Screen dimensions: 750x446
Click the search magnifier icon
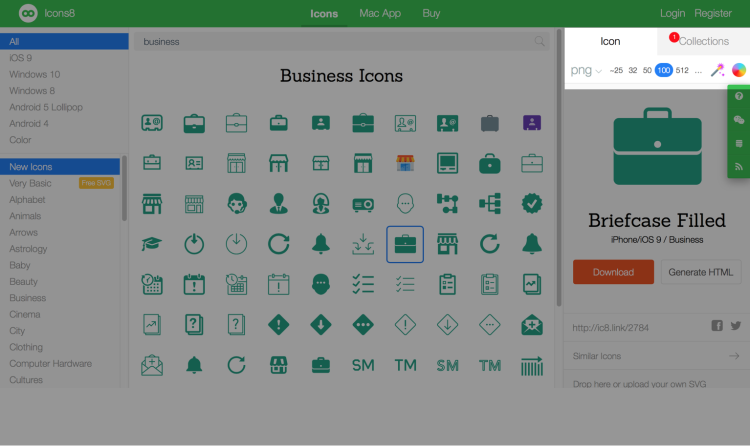click(x=540, y=42)
